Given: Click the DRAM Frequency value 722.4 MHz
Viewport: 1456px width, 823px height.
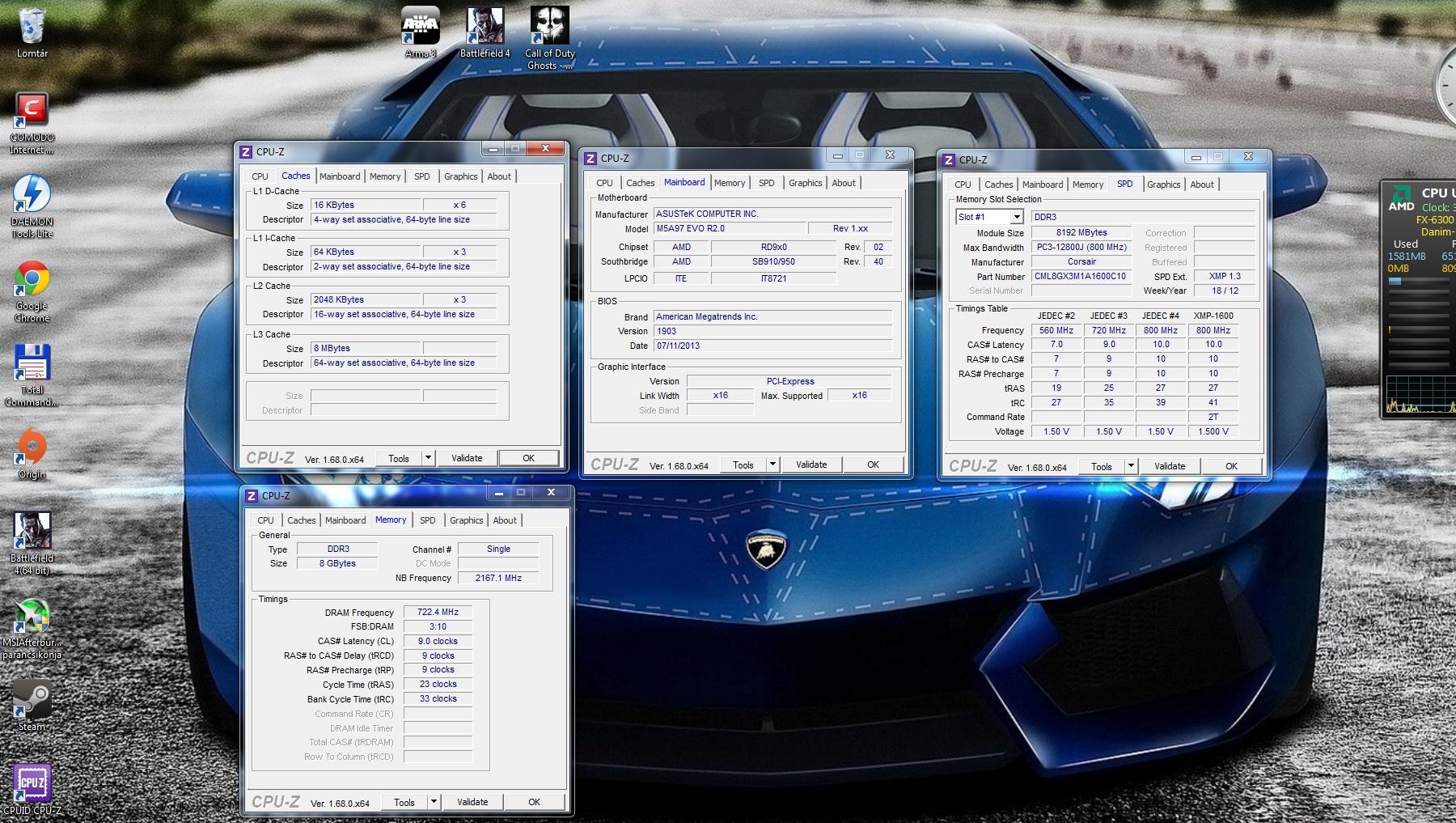Looking at the screenshot, I should coord(438,612).
